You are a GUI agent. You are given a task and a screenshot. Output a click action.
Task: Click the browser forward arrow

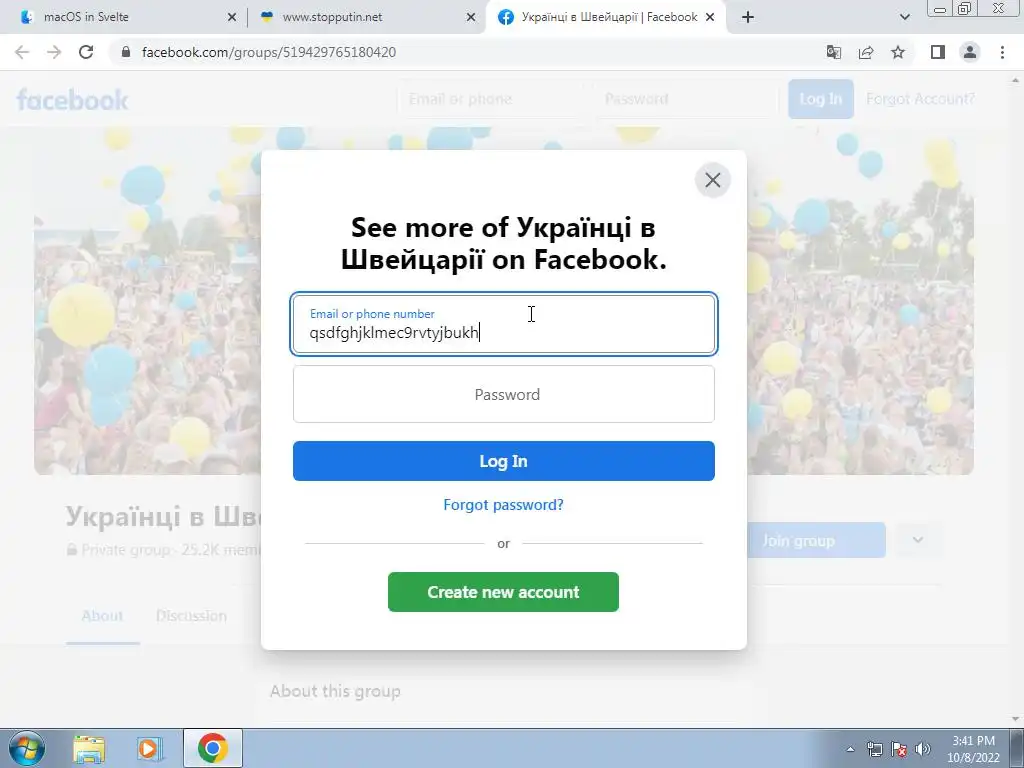(54, 52)
